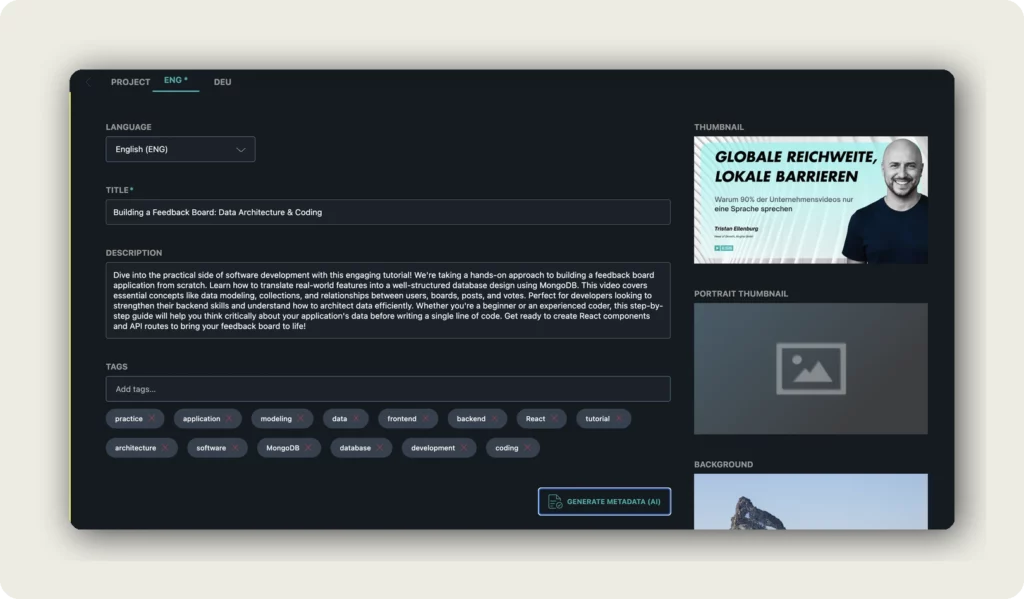The height and width of the screenshot is (599, 1024).
Task: Click the BACKGROUND heading
Action: (724, 464)
